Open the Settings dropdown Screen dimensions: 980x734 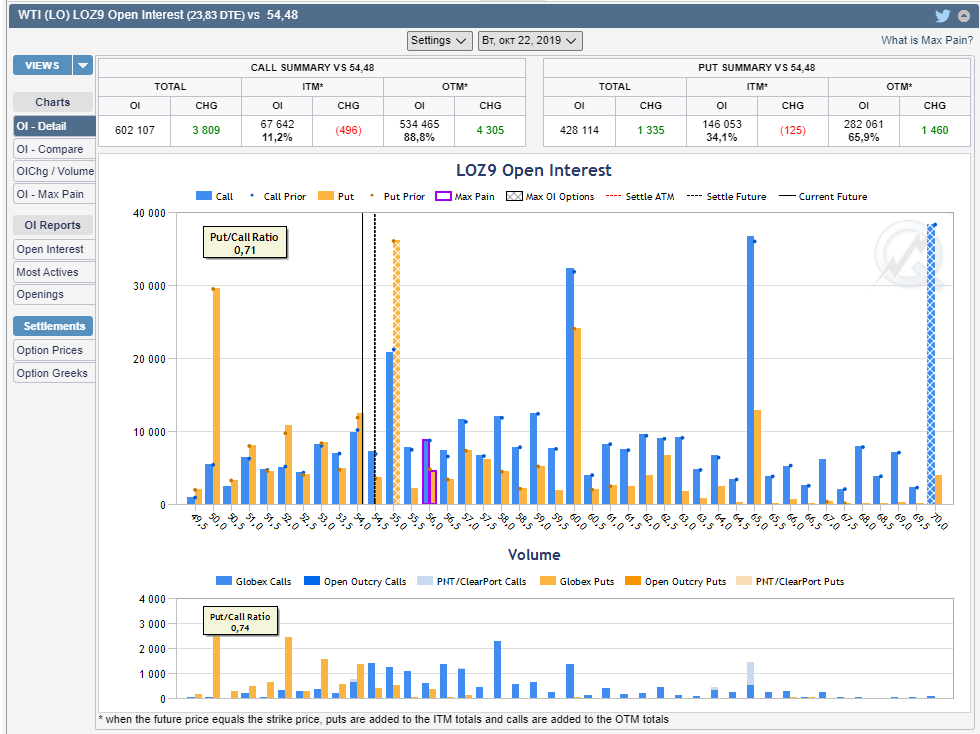[440, 41]
